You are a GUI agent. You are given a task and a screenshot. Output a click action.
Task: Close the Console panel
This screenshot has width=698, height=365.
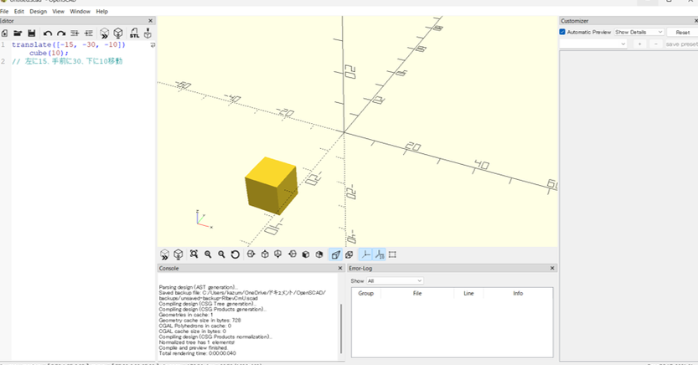(340, 268)
